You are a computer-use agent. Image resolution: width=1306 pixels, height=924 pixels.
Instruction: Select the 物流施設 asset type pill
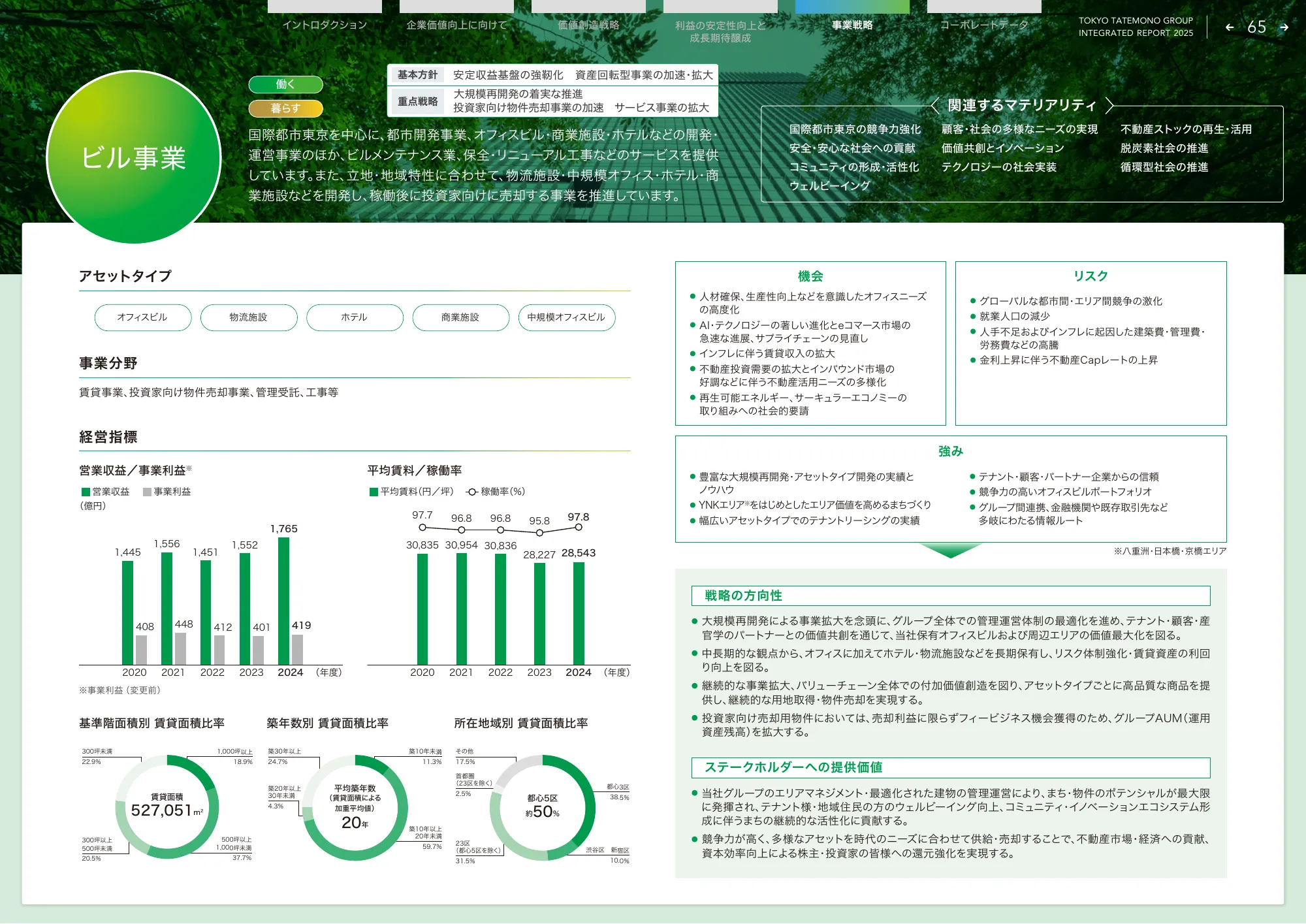(248, 317)
